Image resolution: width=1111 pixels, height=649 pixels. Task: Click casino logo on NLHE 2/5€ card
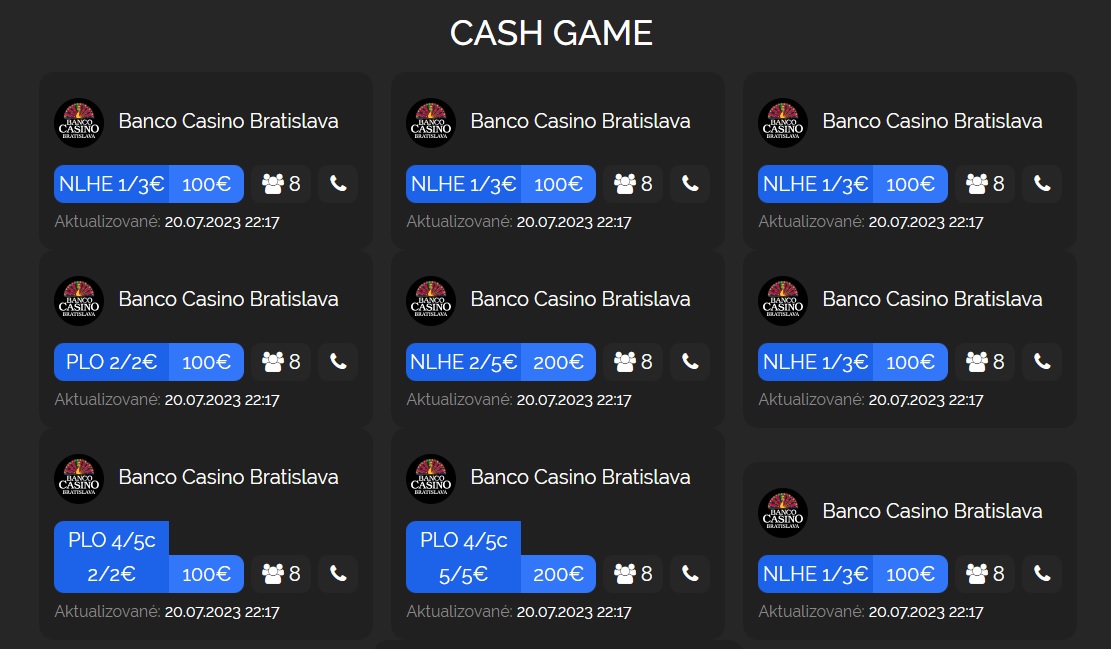[x=431, y=300]
